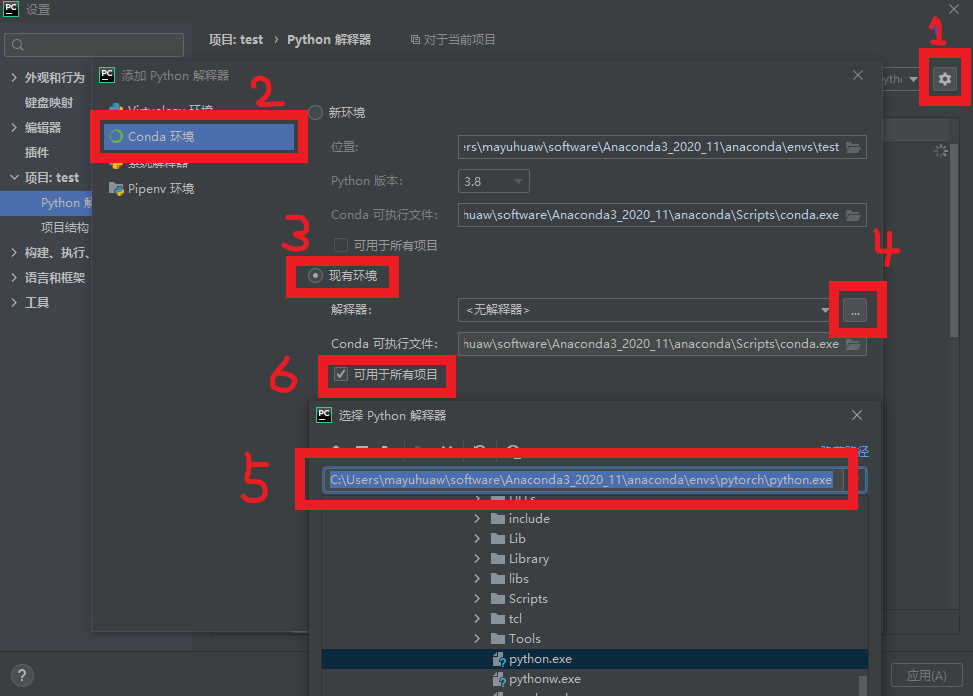Image resolution: width=973 pixels, height=696 pixels.
Task: Click the Tools folder icon
Action: [x=498, y=638]
